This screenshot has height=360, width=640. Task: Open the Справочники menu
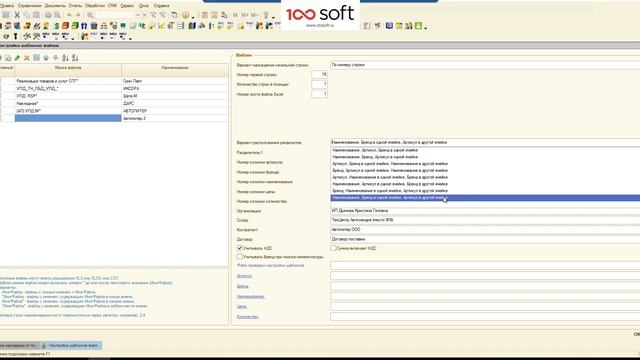30,6
